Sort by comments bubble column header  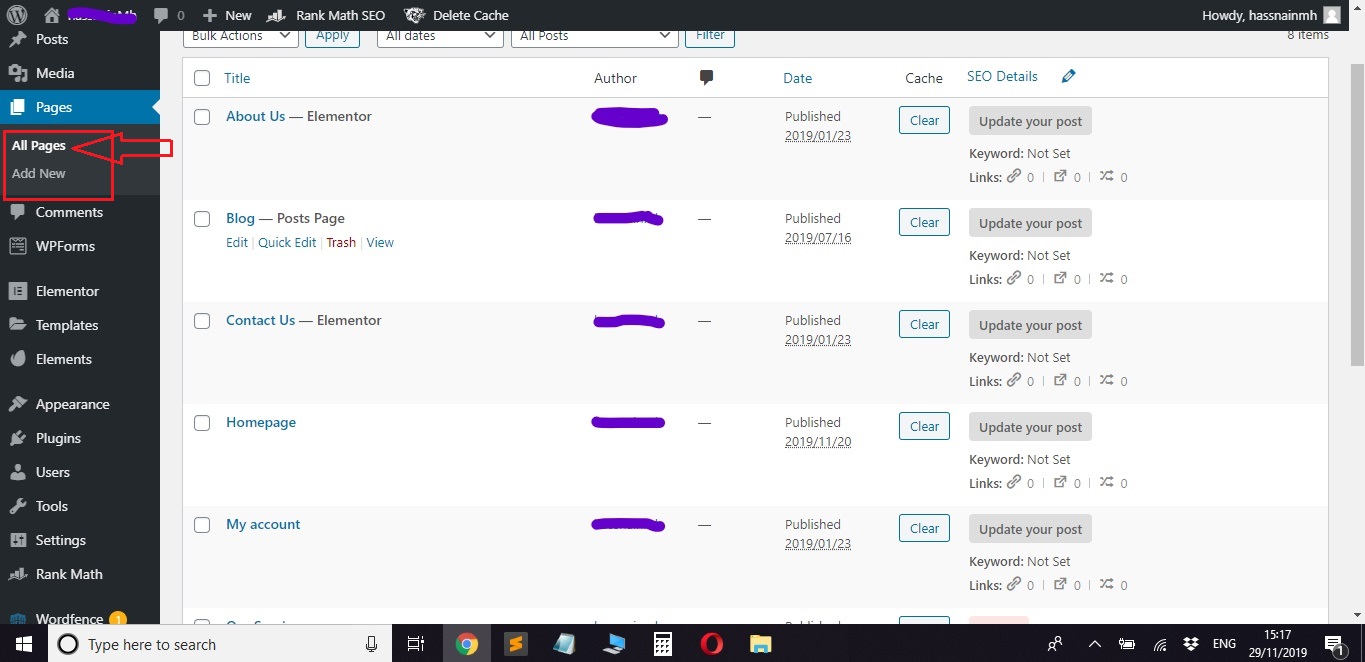[x=707, y=77]
